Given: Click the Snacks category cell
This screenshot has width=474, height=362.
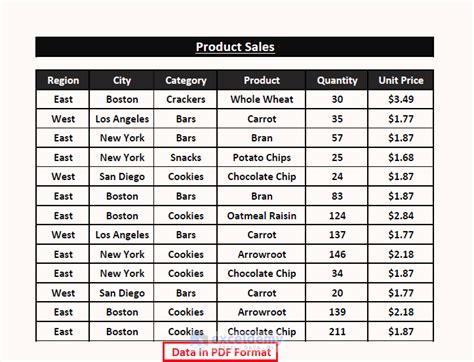Looking at the screenshot, I should [x=186, y=157].
